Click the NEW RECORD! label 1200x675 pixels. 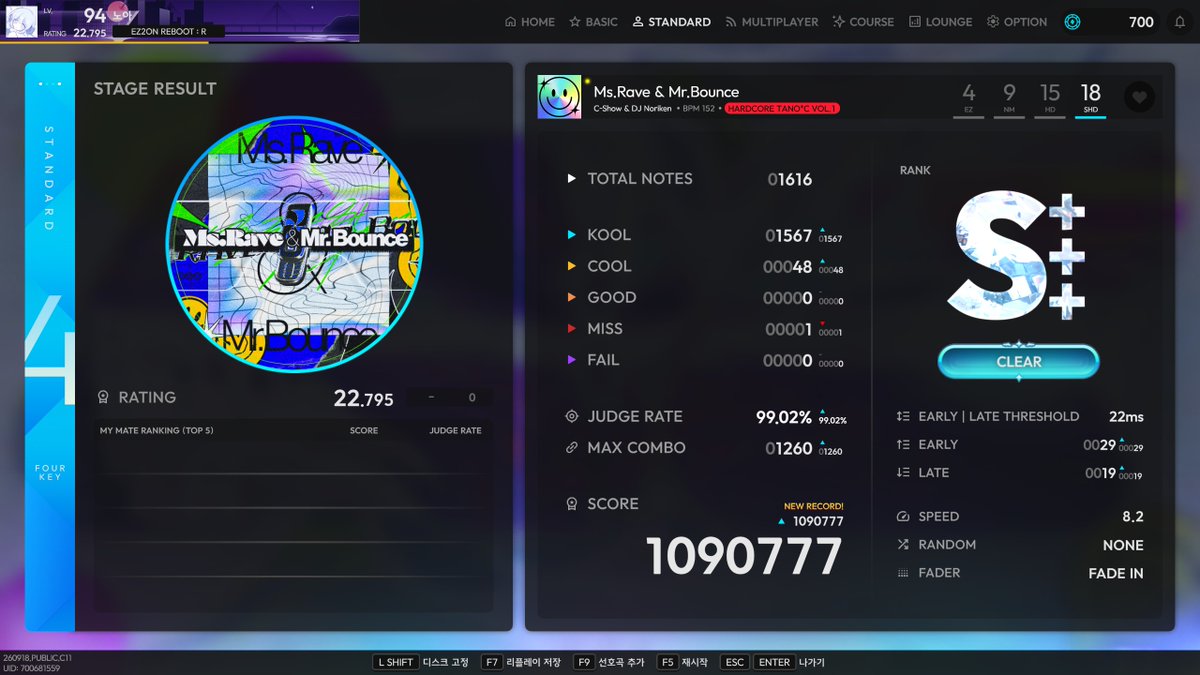click(813, 506)
